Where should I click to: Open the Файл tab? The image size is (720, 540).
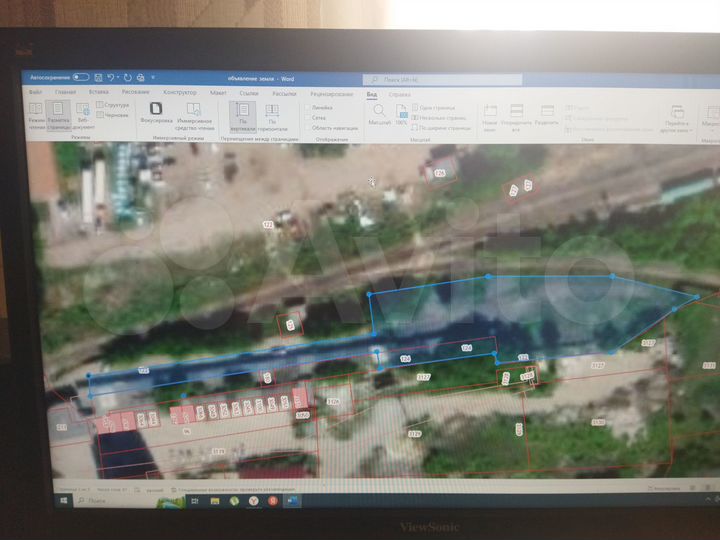click(36, 92)
